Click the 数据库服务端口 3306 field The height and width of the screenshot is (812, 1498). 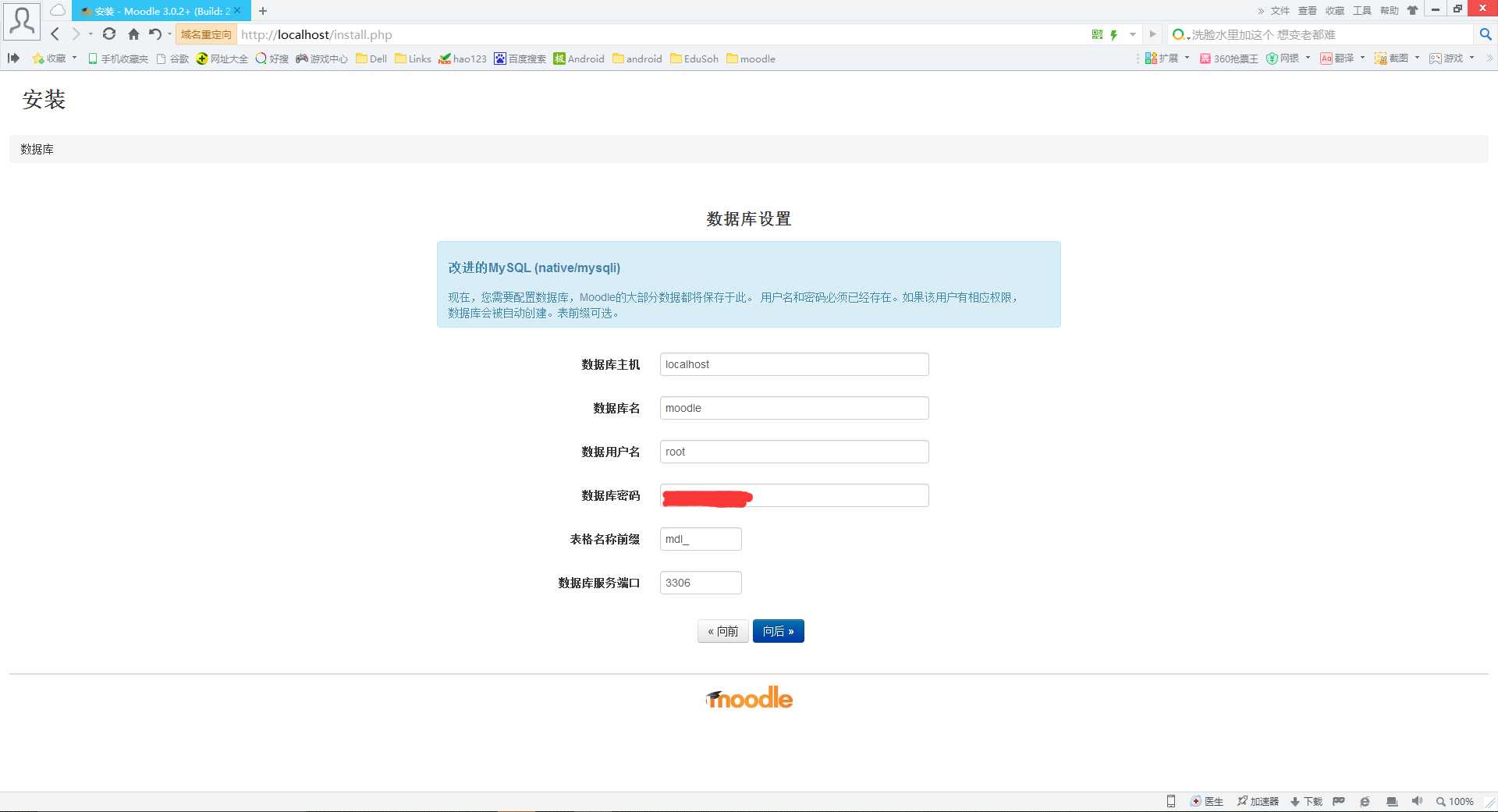(701, 583)
